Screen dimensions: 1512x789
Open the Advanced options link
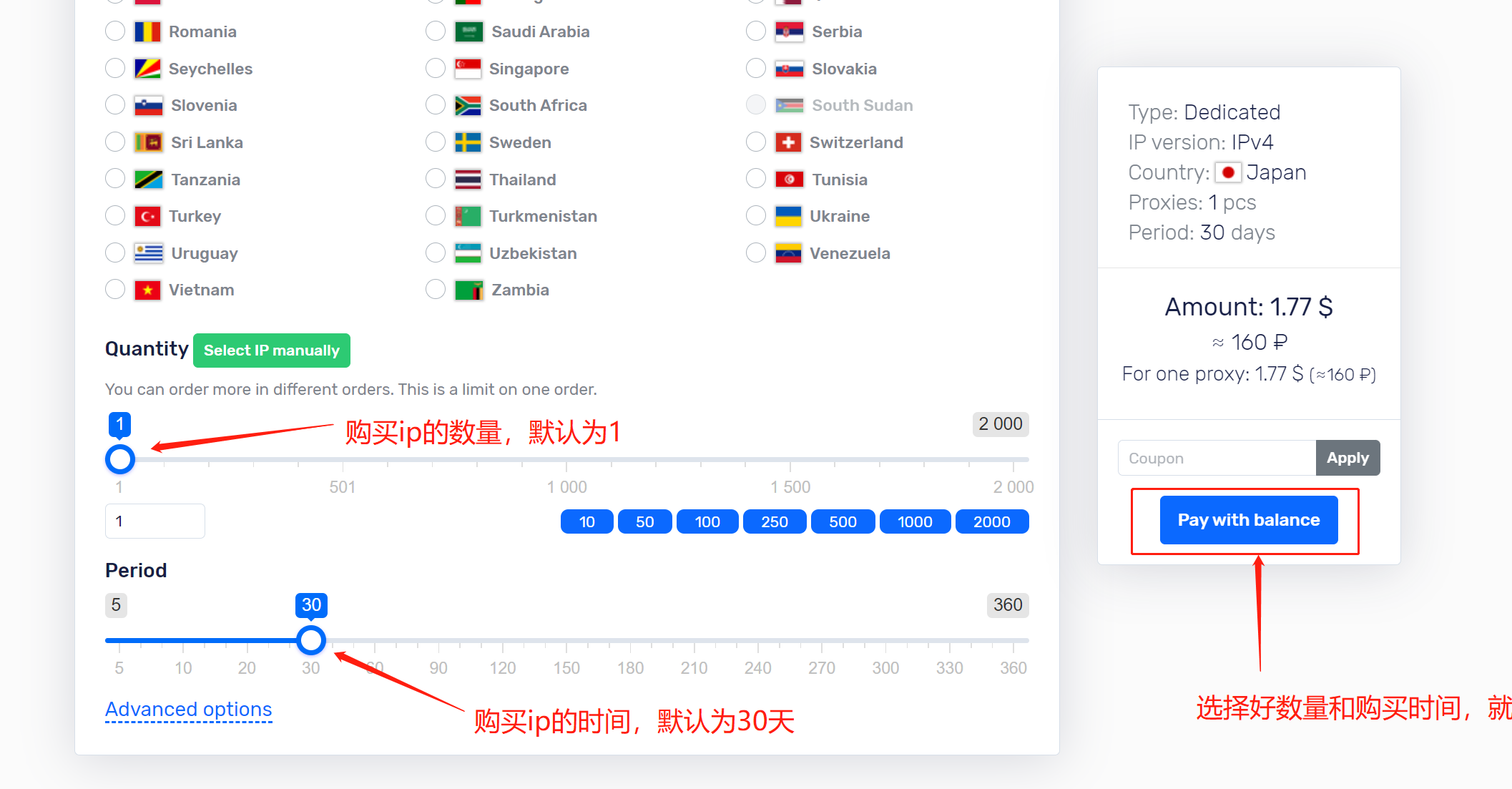[189, 710]
